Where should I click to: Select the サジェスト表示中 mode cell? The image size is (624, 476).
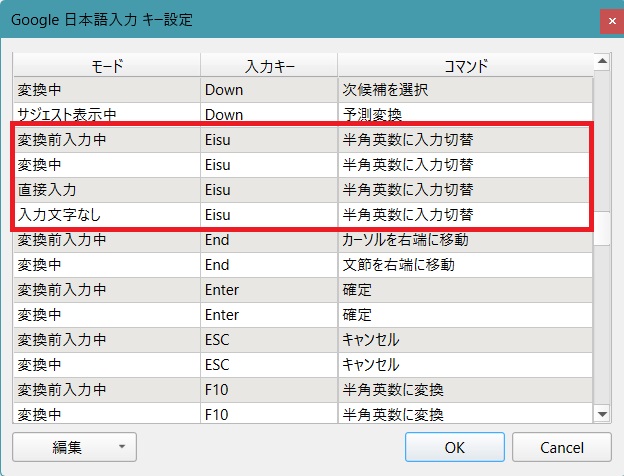point(106,114)
